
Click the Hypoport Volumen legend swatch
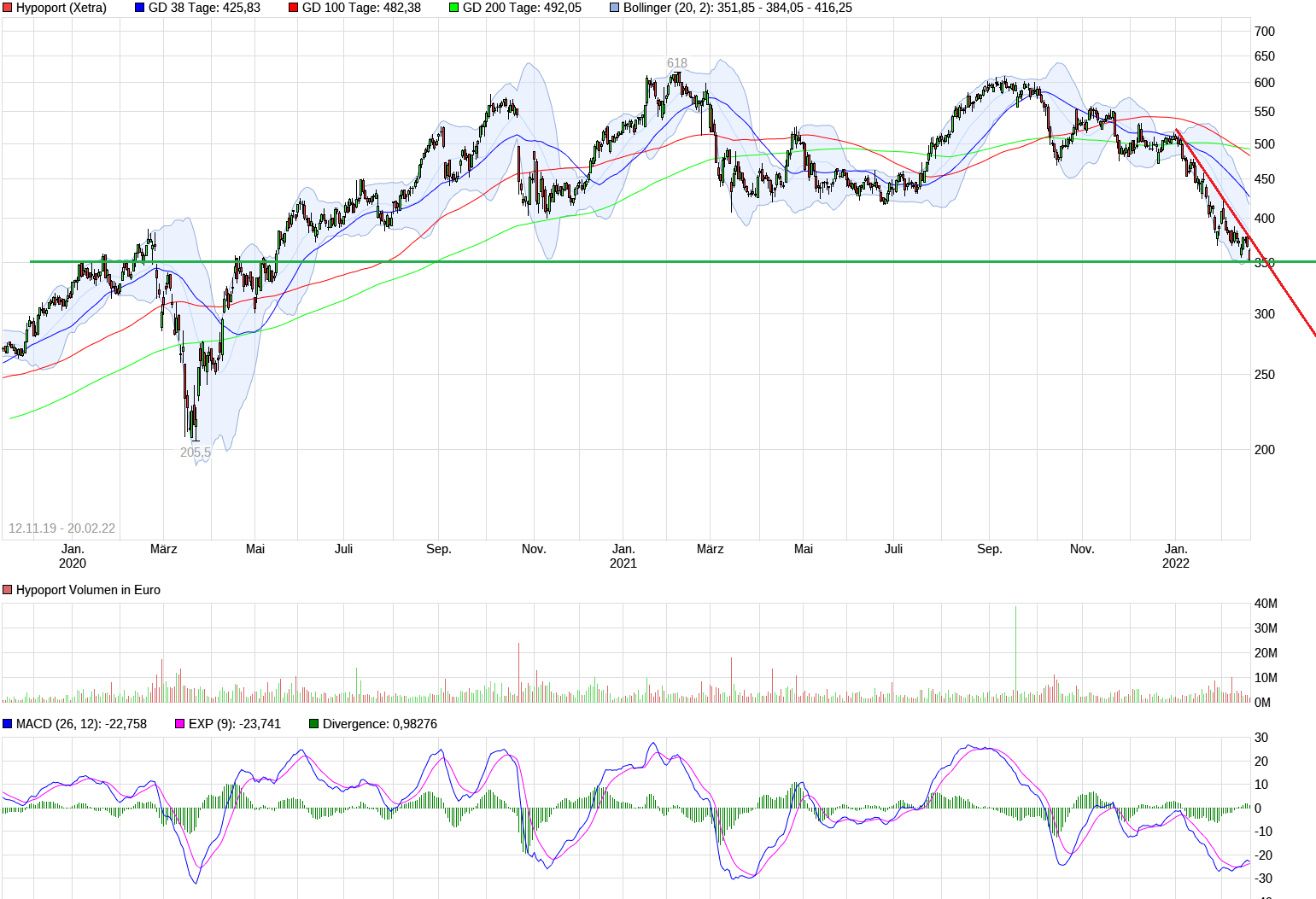(x=8, y=590)
